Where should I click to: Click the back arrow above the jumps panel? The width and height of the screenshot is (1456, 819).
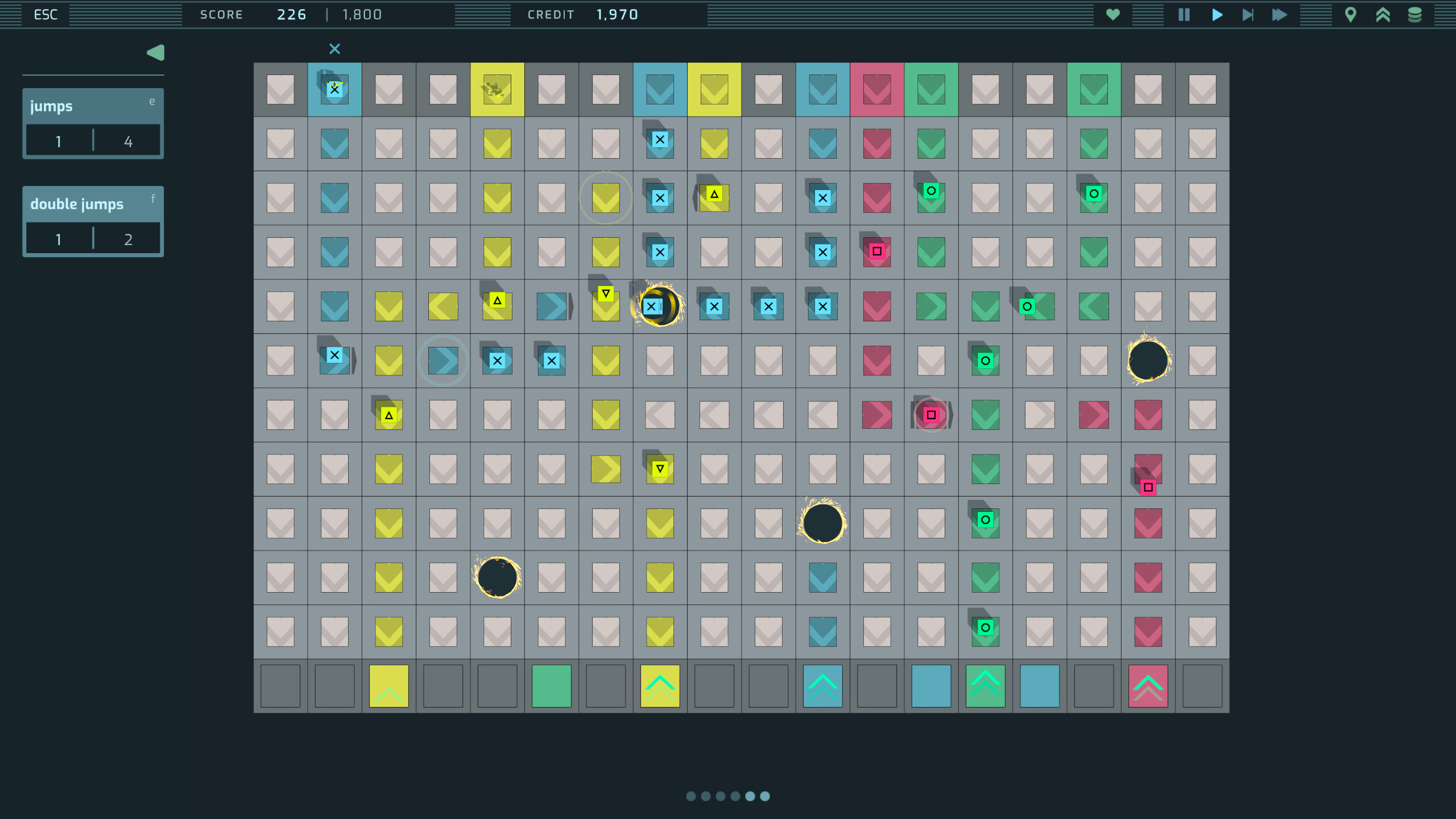(155, 52)
